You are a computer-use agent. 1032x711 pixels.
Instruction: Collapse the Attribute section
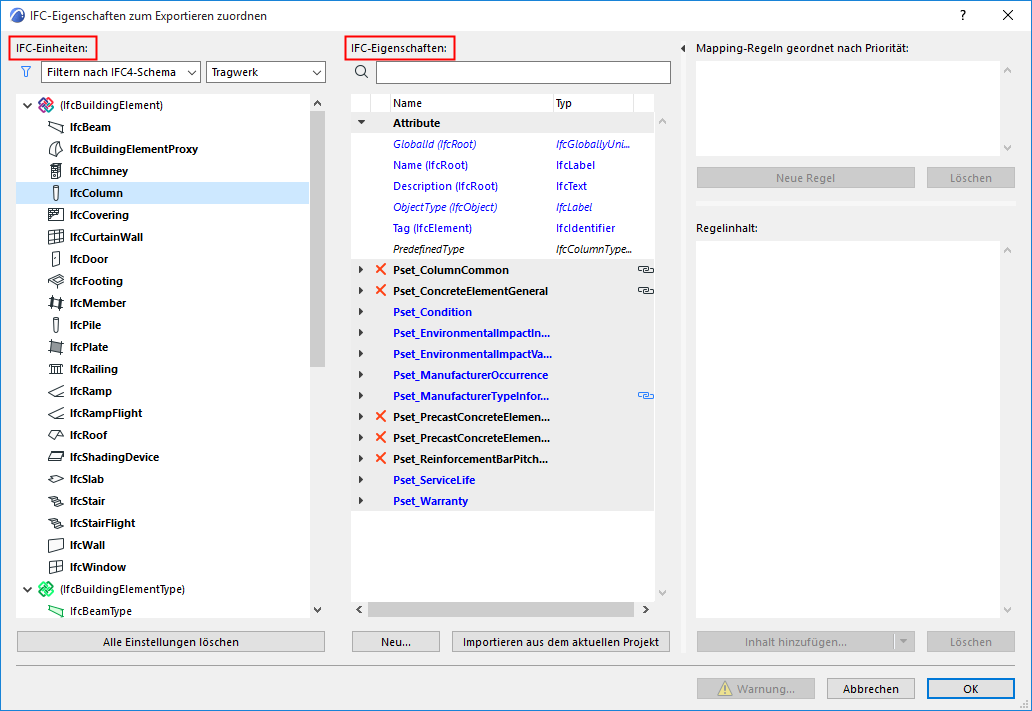pos(361,122)
